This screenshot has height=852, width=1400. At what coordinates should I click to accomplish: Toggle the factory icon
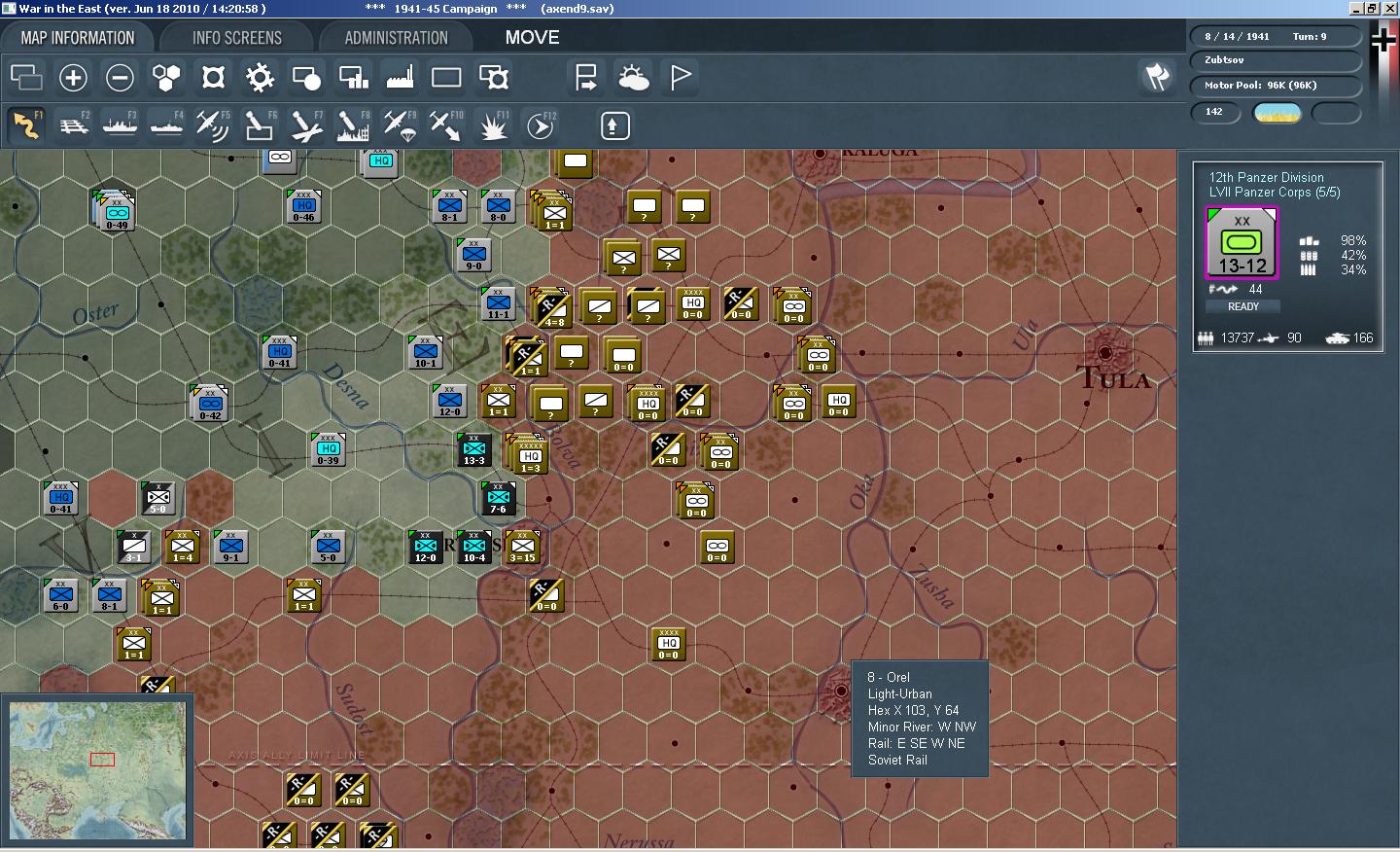(400, 77)
